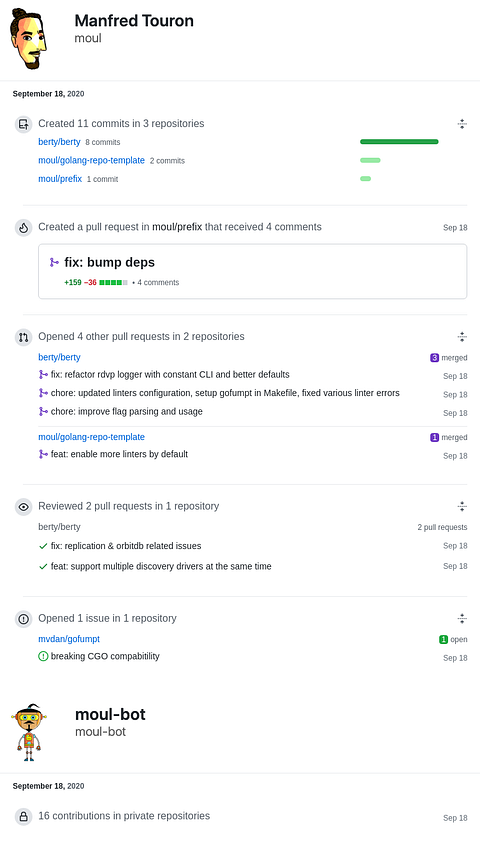Open the moul/golang-repo-template commits link
This screenshot has height=854, width=480.
coord(92,160)
